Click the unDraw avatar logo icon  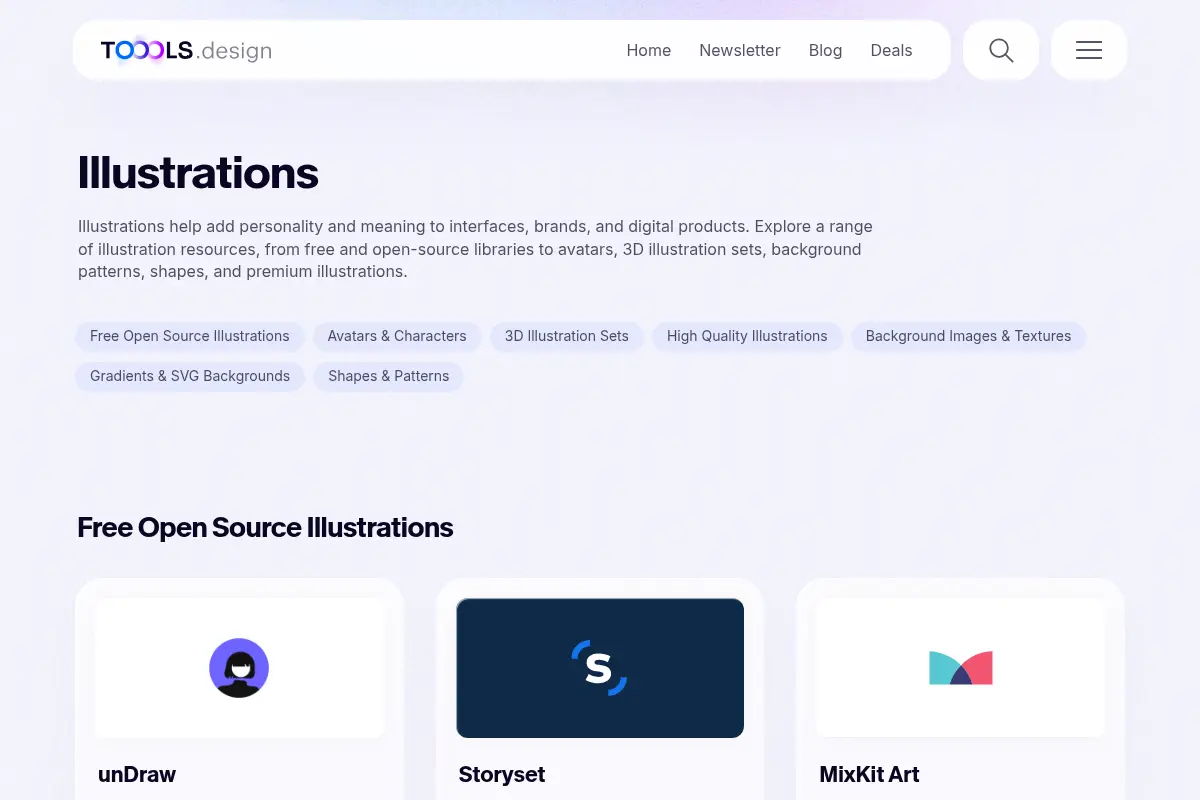tap(239, 668)
